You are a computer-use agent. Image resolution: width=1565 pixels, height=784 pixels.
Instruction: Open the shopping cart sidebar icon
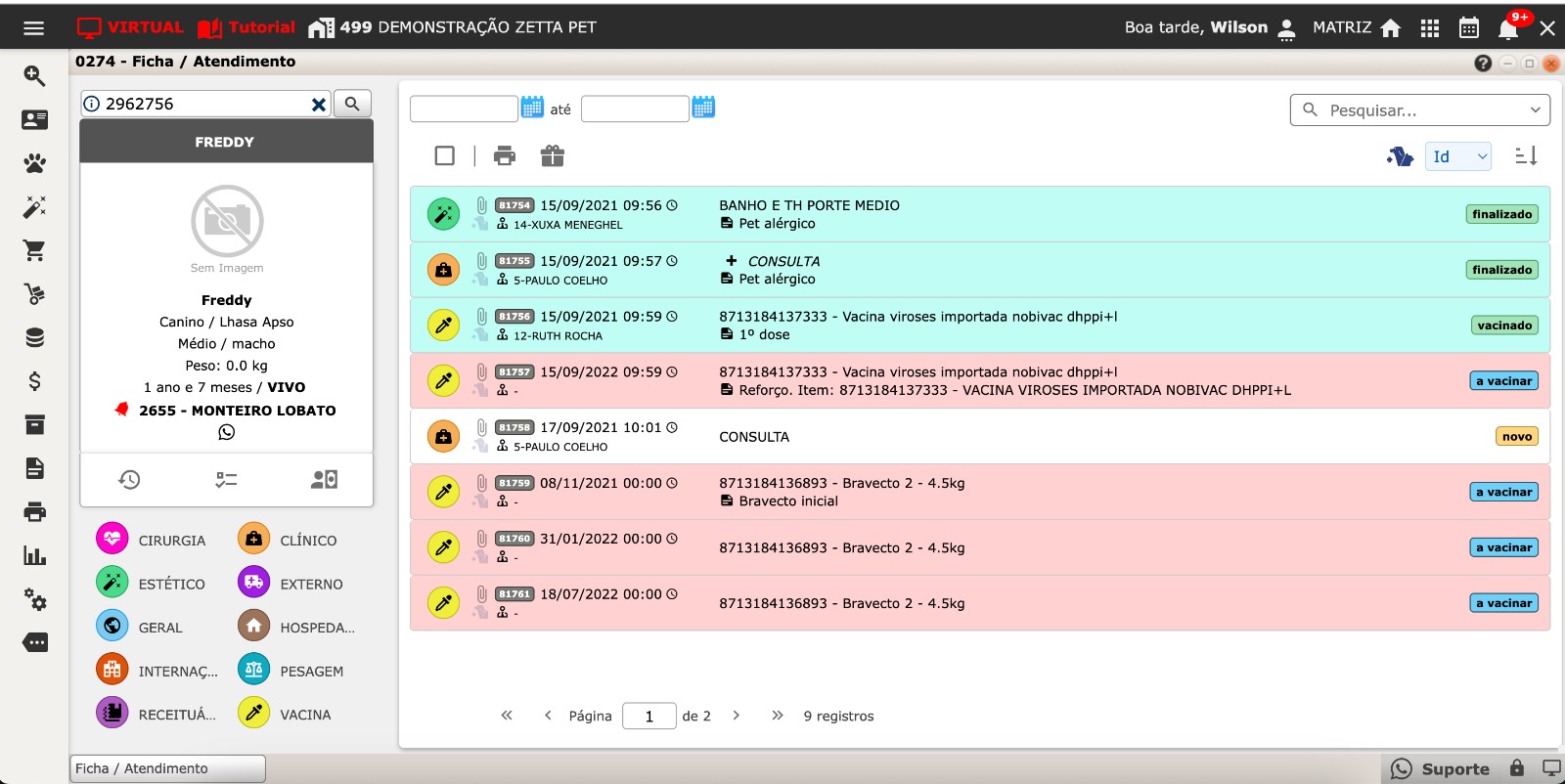pyautogui.click(x=35, y=250)
